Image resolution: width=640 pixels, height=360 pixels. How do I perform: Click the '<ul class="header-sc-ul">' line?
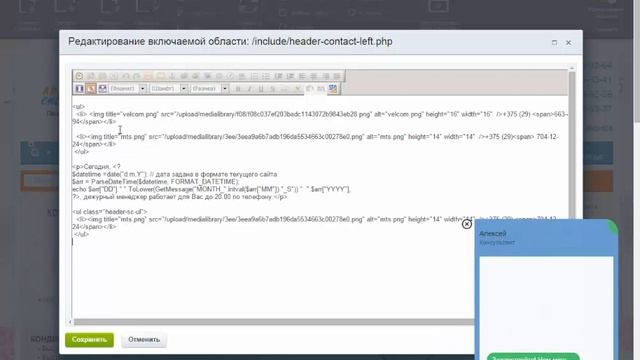tap(110, 212)
